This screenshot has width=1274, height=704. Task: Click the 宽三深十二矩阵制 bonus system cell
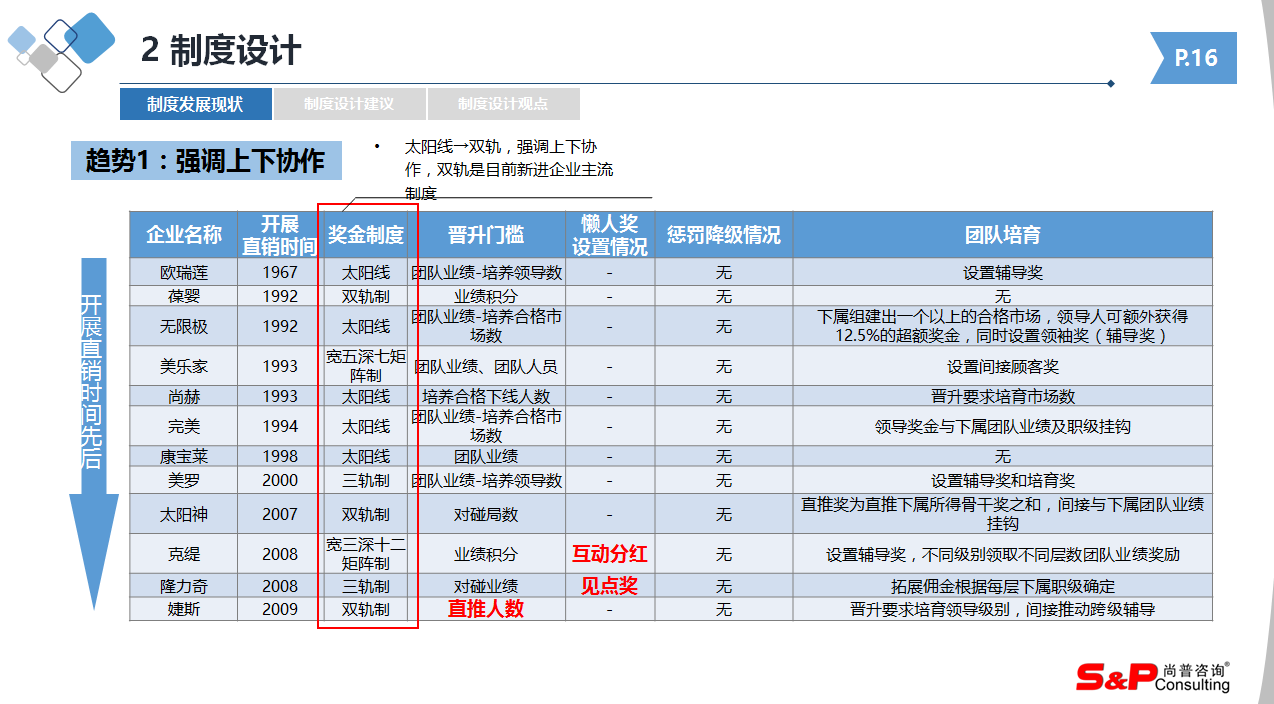point(366,554)
